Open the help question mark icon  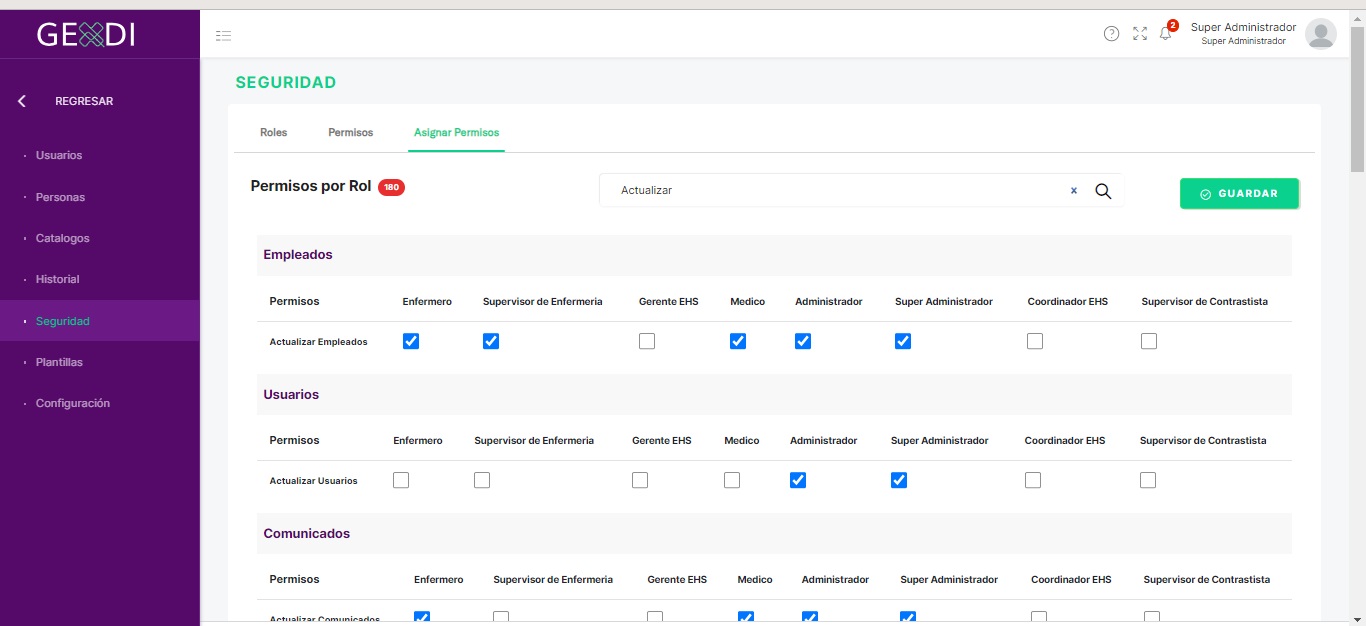(x=1111, y=34)
